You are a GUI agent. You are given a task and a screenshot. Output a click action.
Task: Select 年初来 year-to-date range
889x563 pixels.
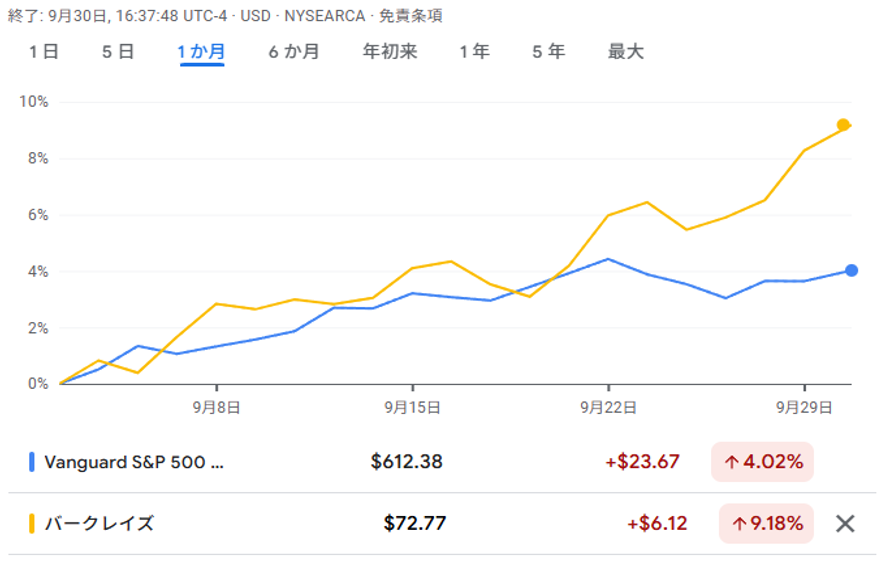pos(389,52)
